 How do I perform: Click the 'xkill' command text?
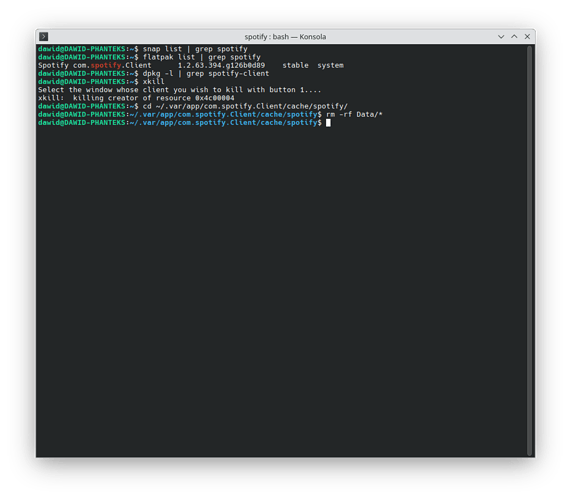[153, 81]
